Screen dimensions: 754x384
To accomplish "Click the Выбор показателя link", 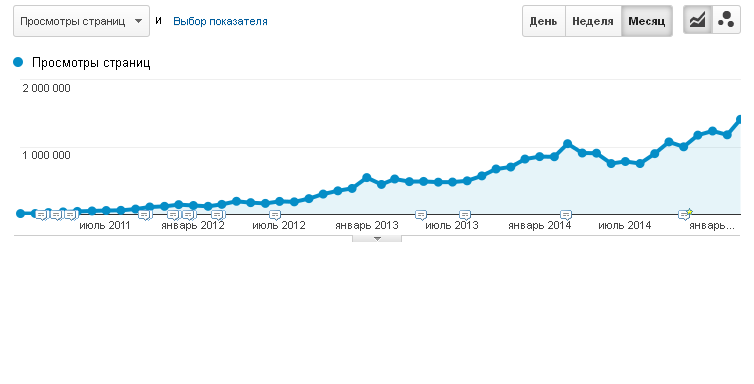I will click(x=220, y=21).
